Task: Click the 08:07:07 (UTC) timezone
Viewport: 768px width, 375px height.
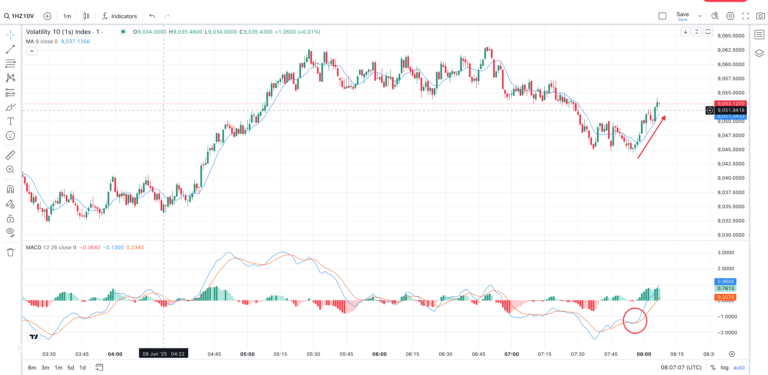Action: coord(681,368)
